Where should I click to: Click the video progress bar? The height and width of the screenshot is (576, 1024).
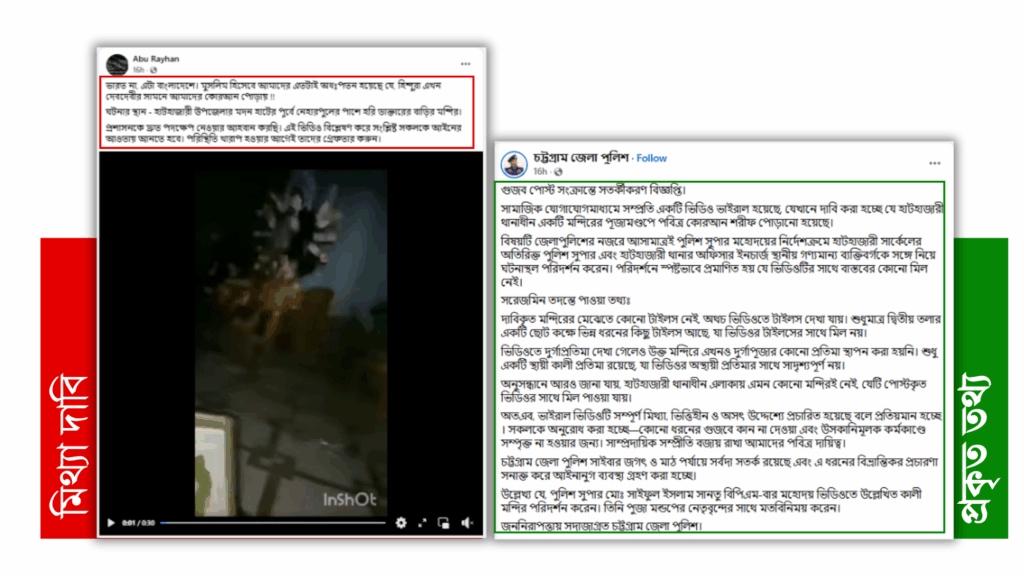pyautogui.click(x=270, y=522)
